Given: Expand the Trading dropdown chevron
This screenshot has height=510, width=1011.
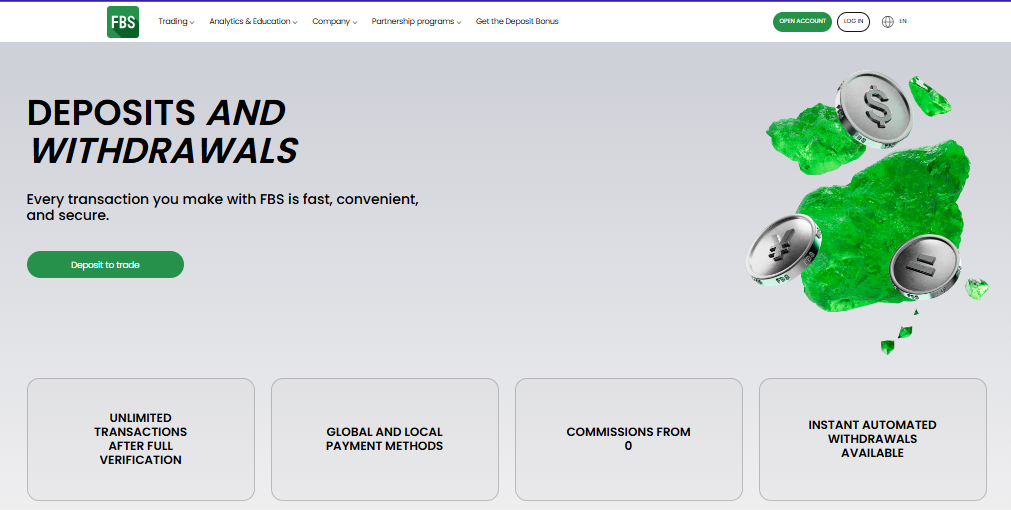Looking at the screenshot, I should (192, 23).
